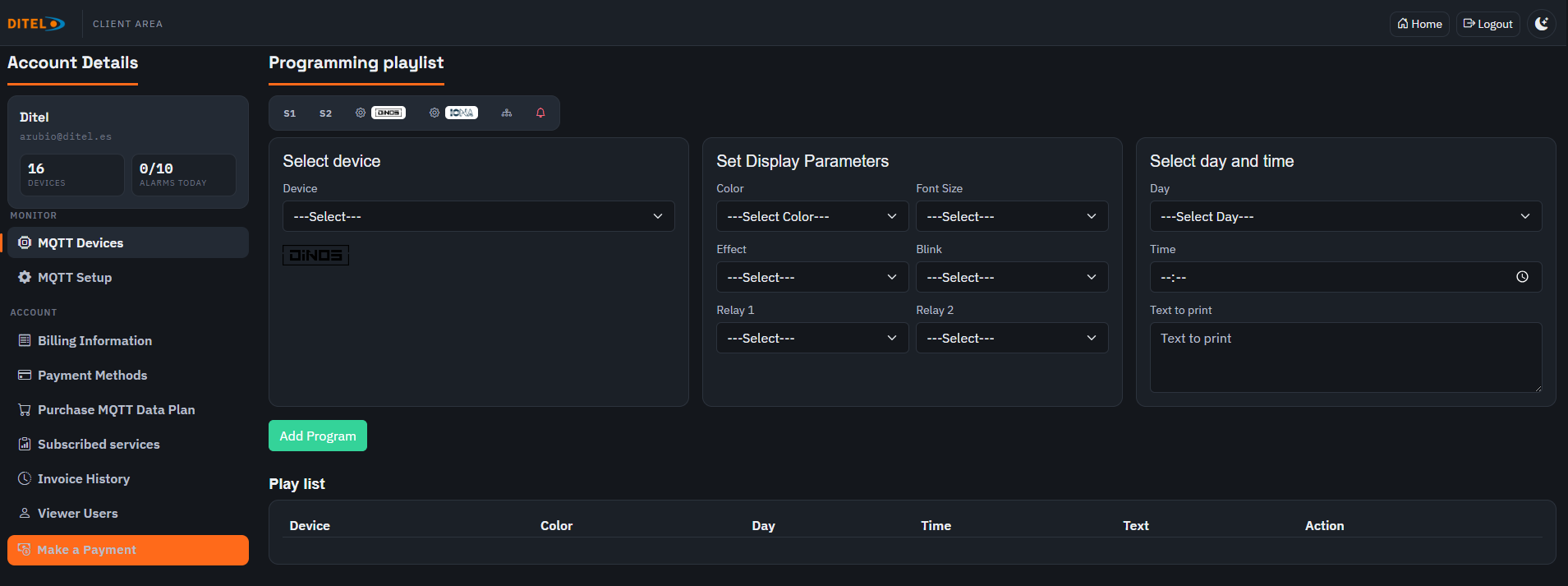Open the network hierarchy icon

pyautogui.click(x=507, y=113)
